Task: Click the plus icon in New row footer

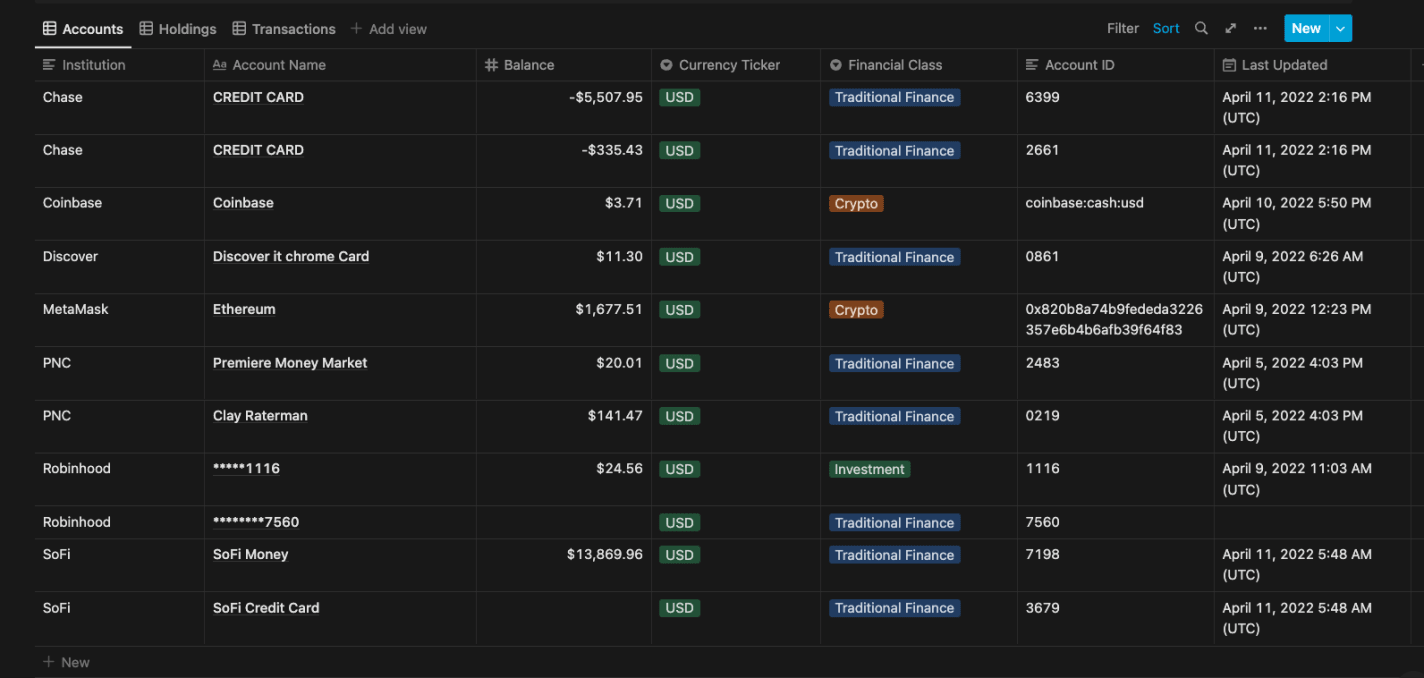Action: (49, 662)
